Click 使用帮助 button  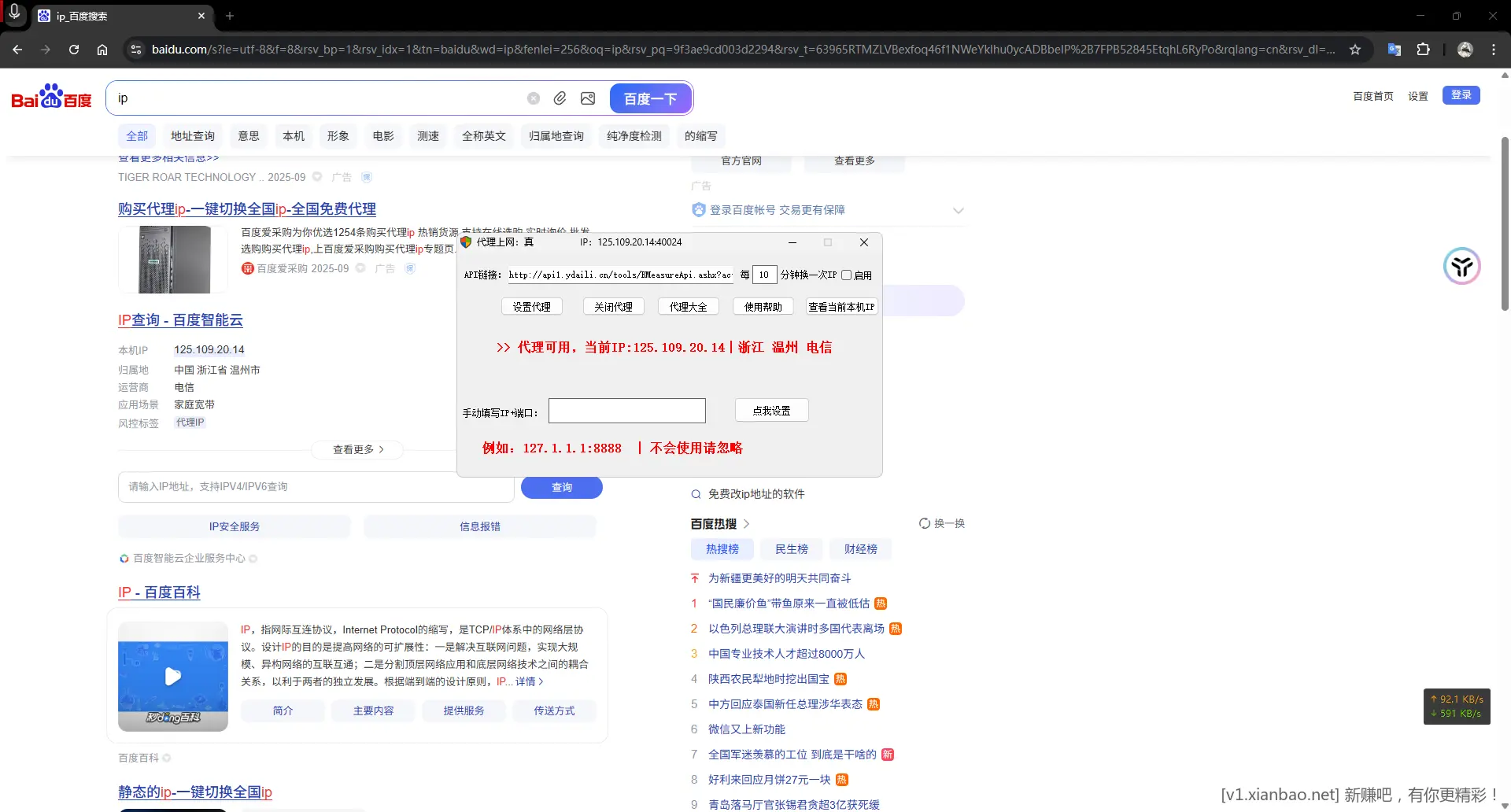(763, 307)
